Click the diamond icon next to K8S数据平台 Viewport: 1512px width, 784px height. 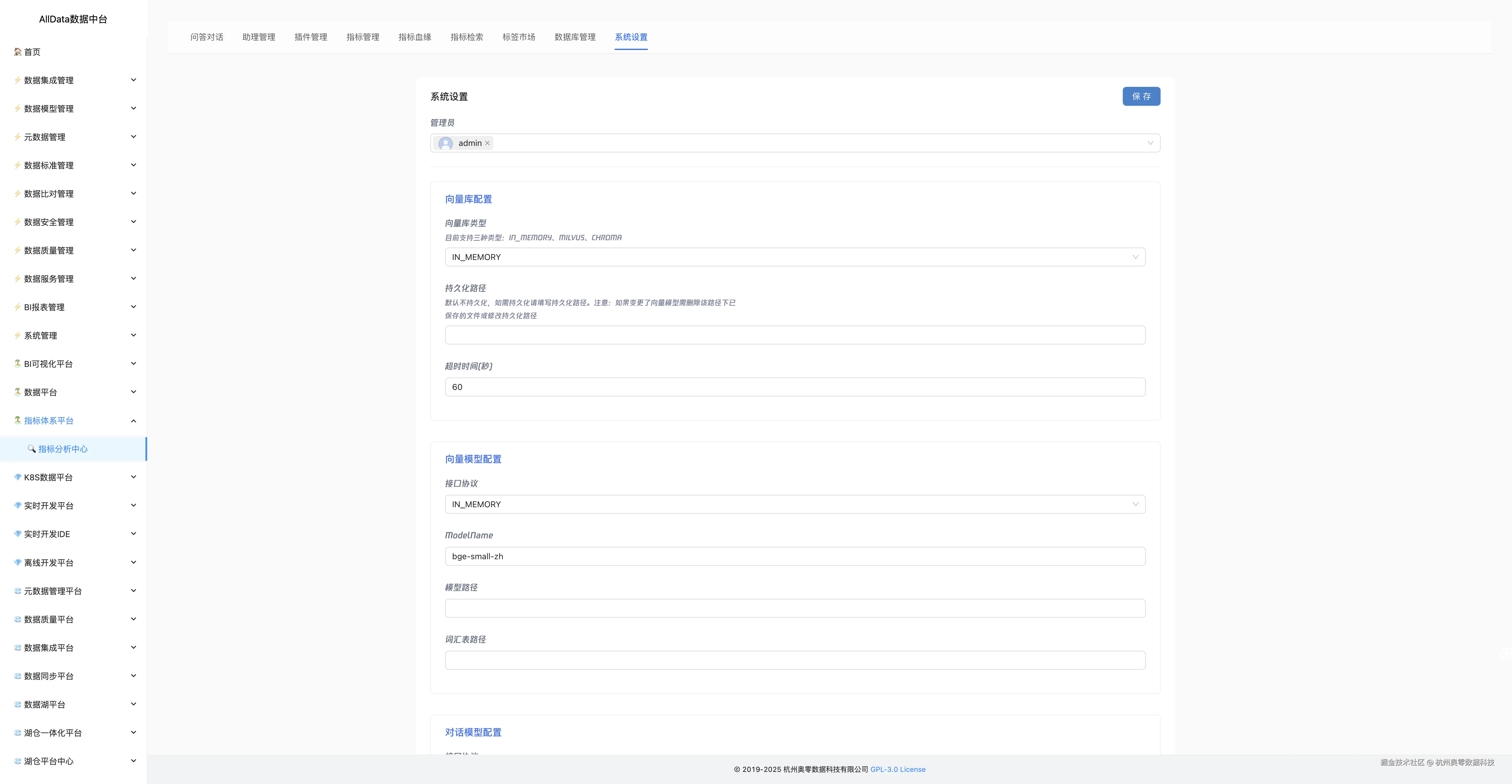tap(18, 477)
